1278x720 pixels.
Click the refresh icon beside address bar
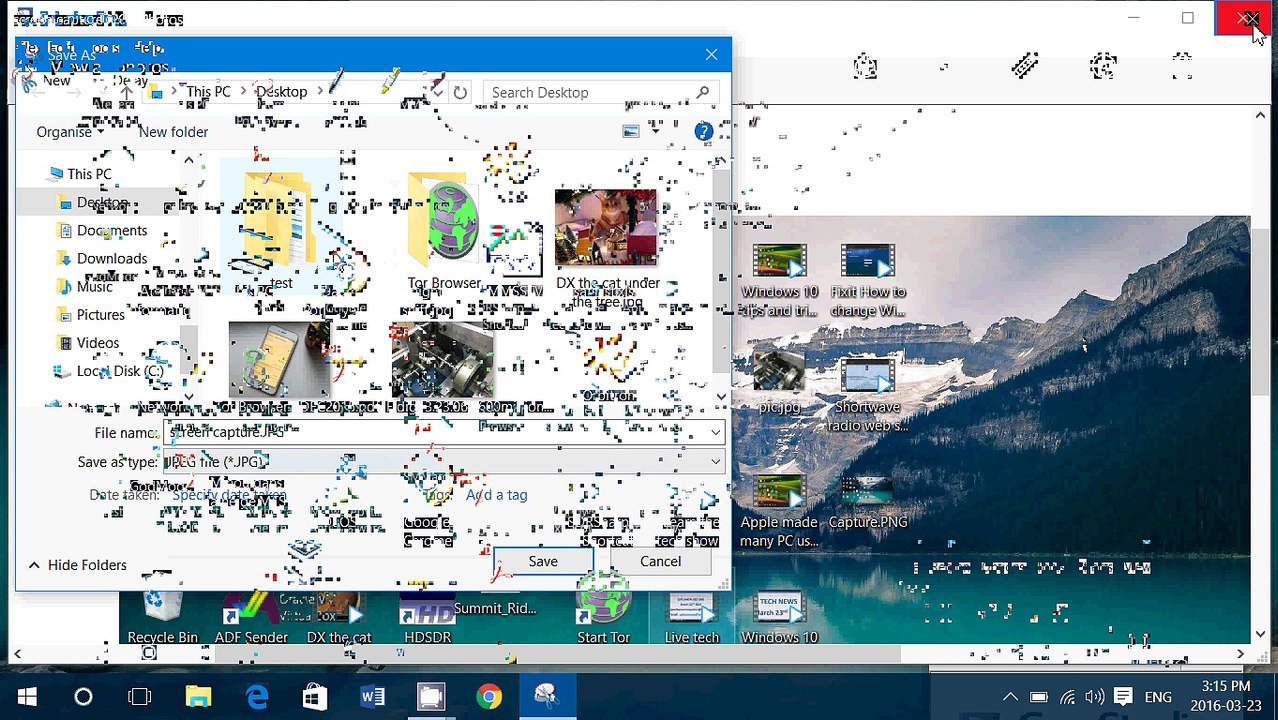coord(460,92)
